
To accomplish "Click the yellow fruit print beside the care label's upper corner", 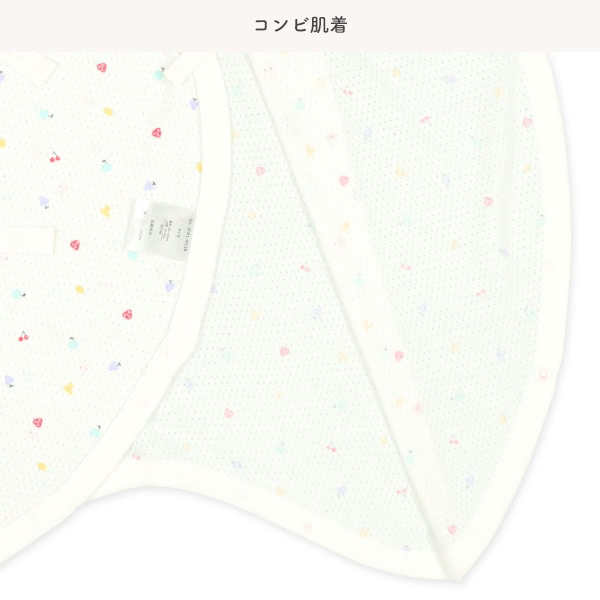I will tap(106, 211).
